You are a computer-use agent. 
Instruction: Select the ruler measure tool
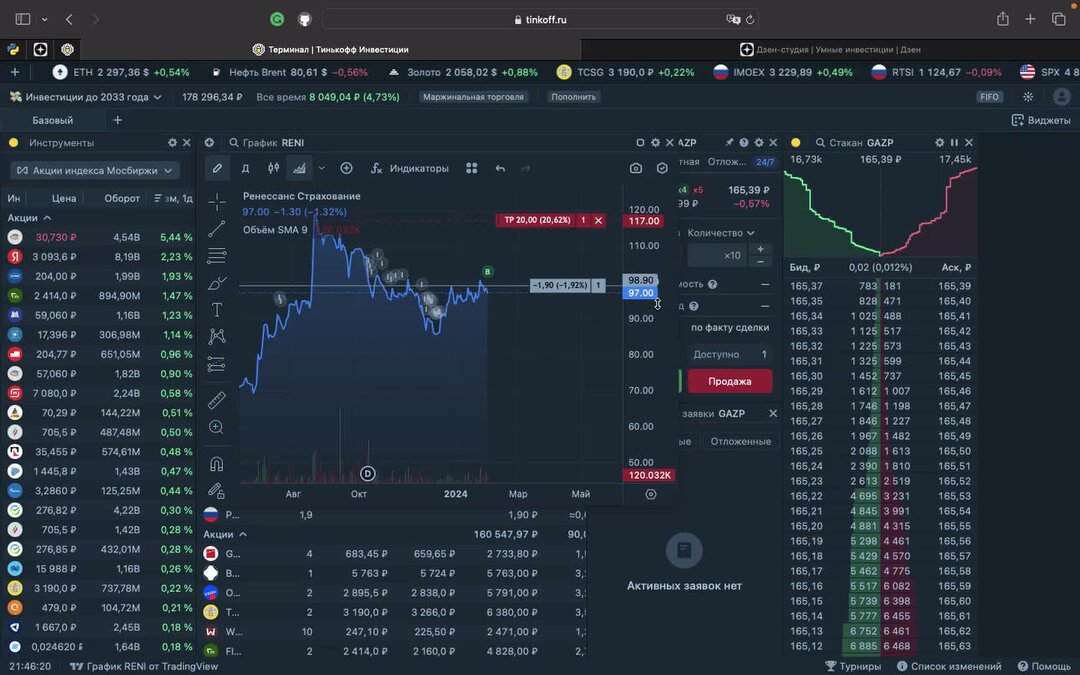(x=217, y=399)
